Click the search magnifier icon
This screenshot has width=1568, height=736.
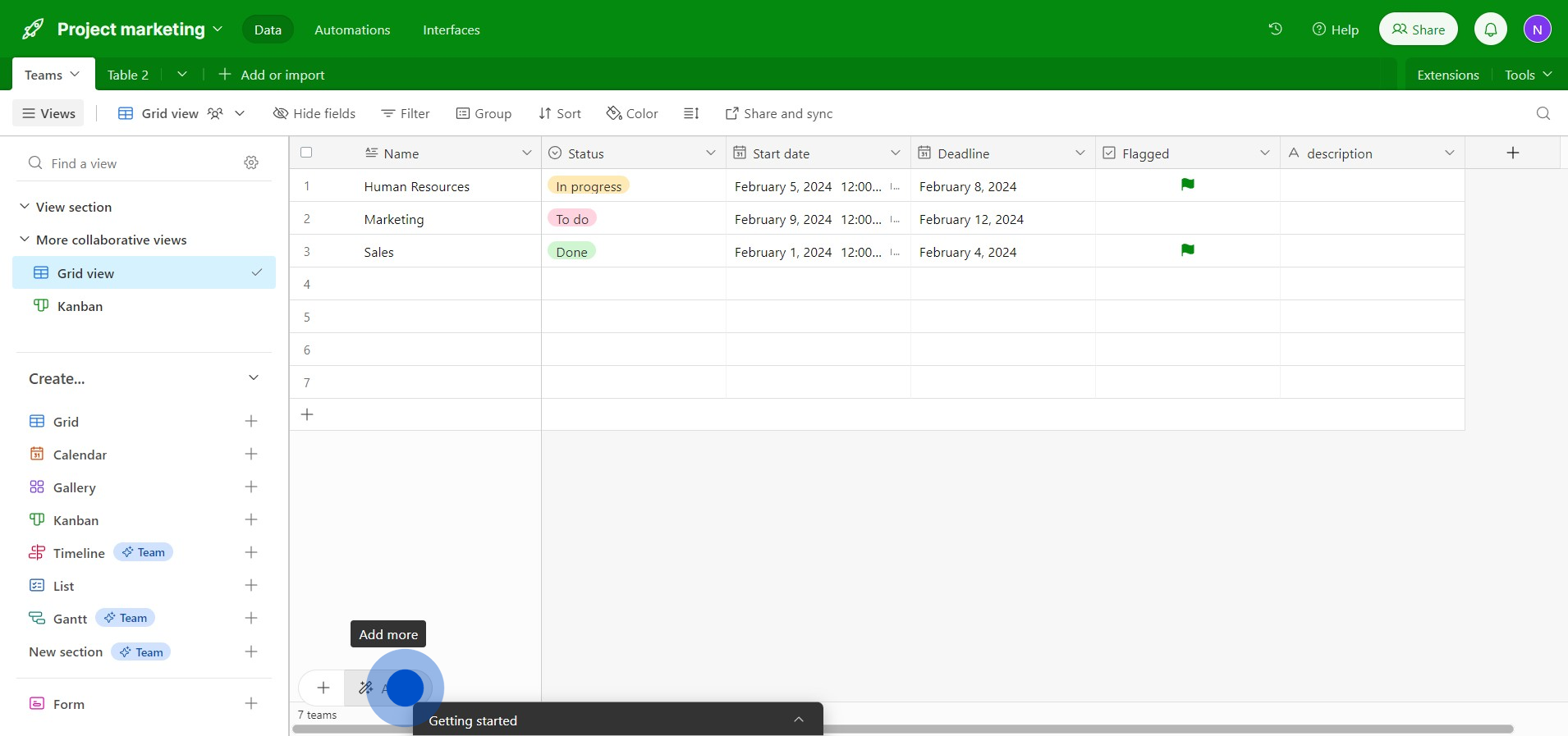(1543, 113)
